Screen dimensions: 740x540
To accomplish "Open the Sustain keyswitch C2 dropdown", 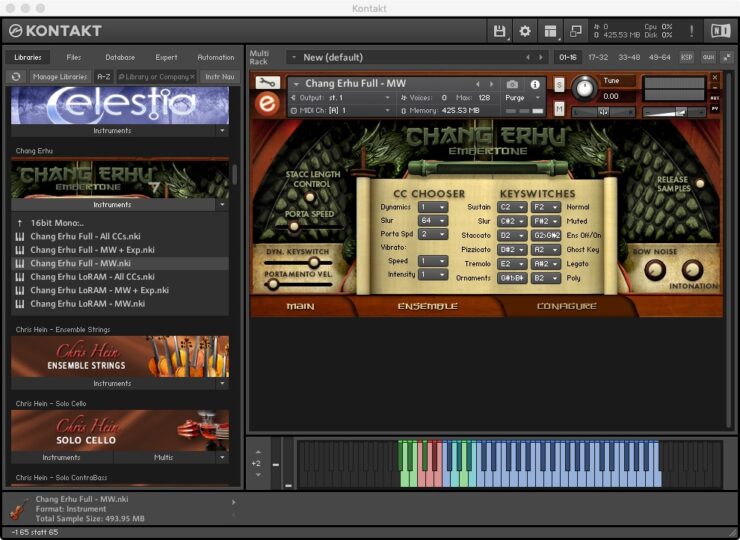I will (x=512, y=207).
